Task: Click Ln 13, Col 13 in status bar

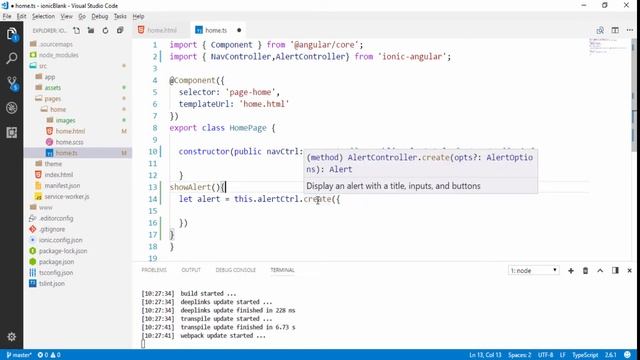Action: click(485, 355)
